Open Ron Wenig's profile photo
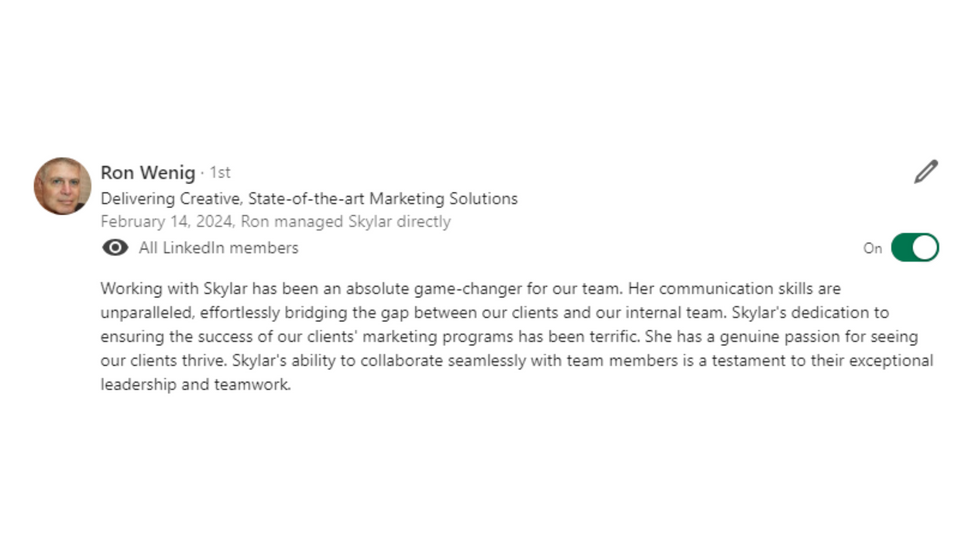Image resolution: width=980 pixels, height=551 pixels. coord(63,185)
